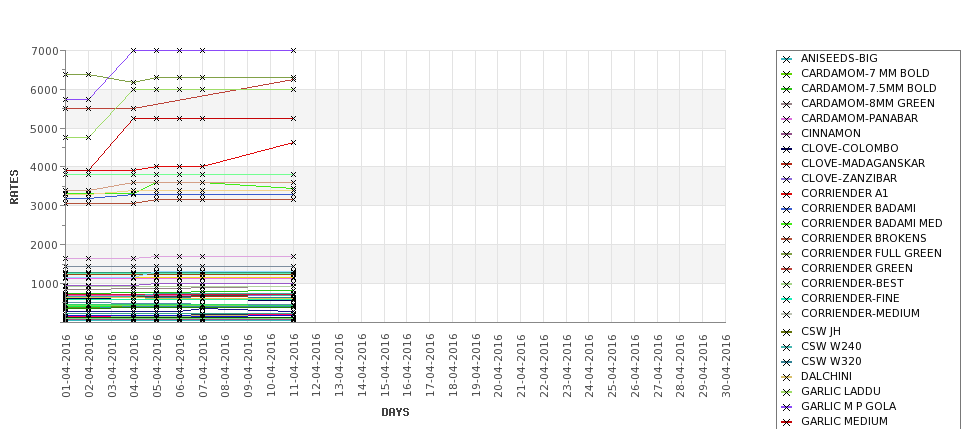
Task: Click the 1000 value on the rates axis
Action: coord(45,284)
